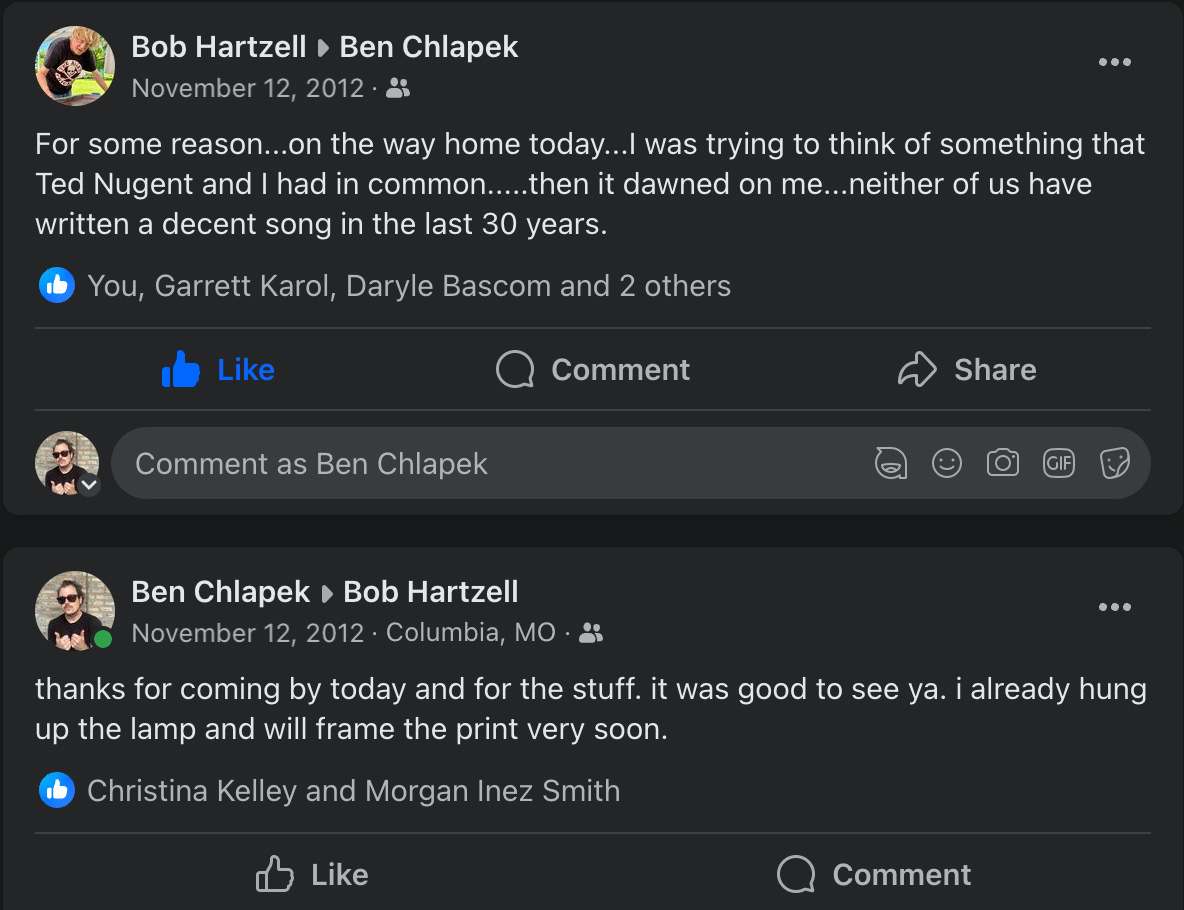Click Comment button on the lamp post

873,875
